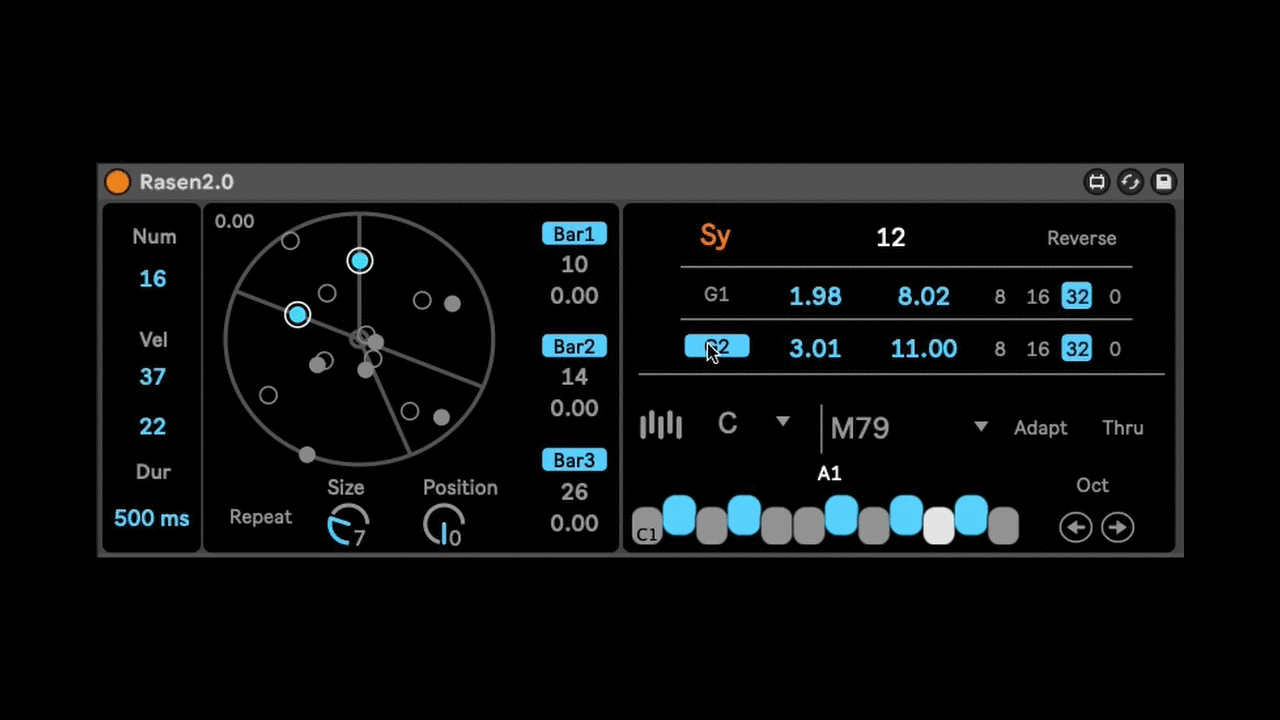Click the blue A-sharp keyboard key

(971, 515)
